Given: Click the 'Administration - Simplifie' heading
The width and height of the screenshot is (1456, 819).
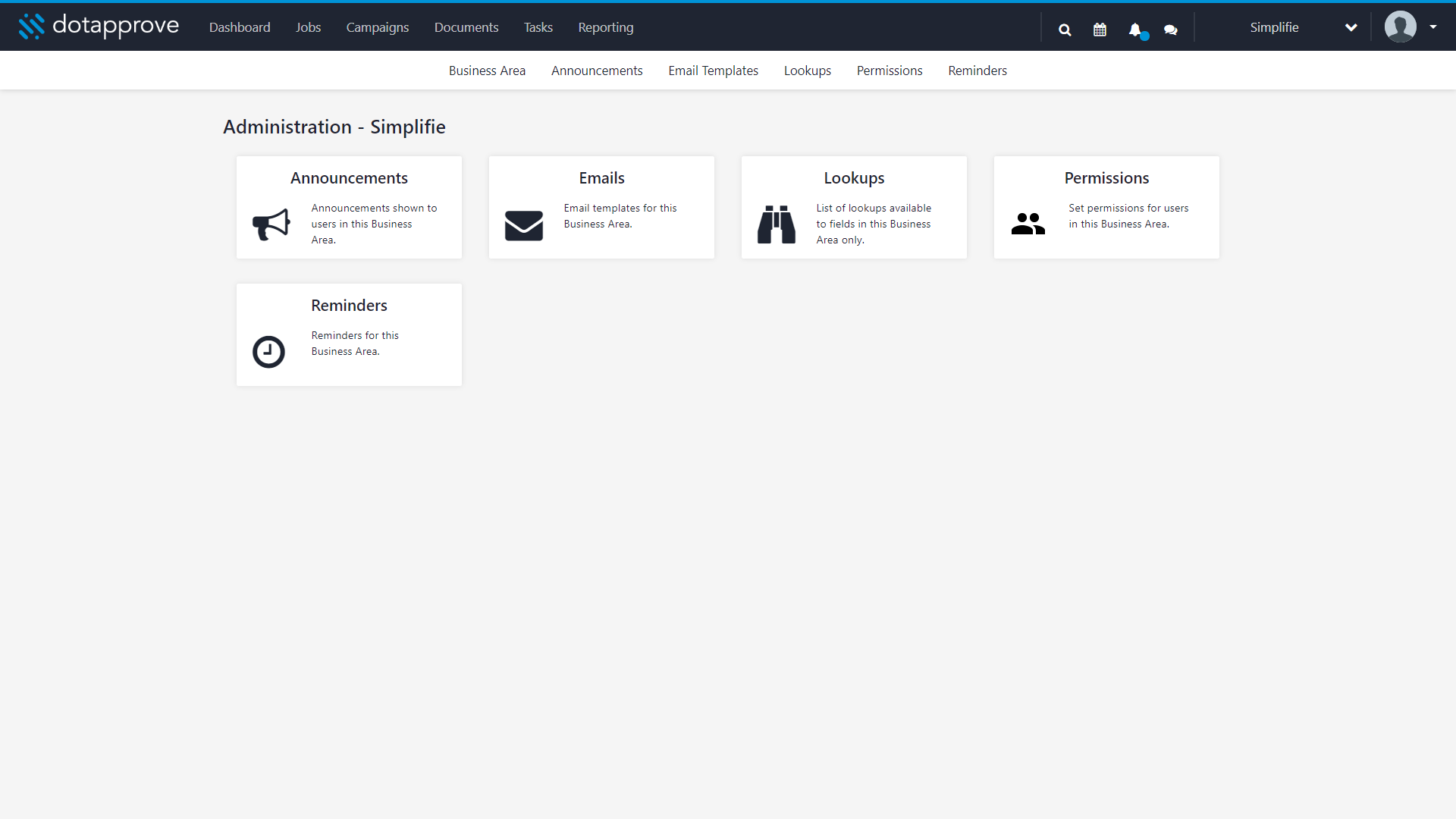Looking at the screenshot, I should pyautogui.click(x=334, y=127).
